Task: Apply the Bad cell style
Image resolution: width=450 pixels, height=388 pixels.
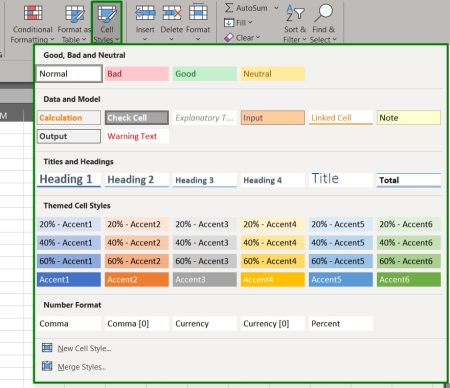Action: [x=137, y=74]
